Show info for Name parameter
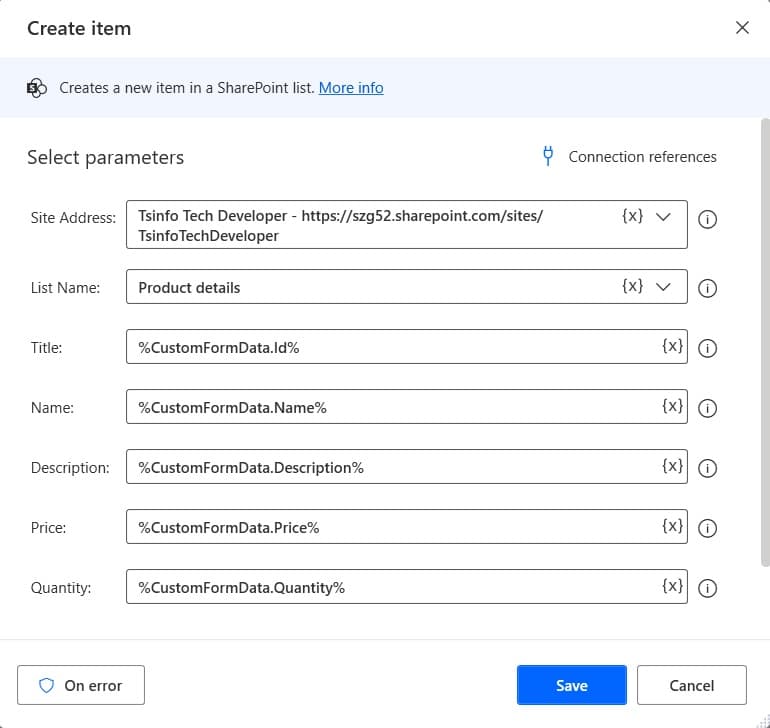770x728 pixels. pyautogui.click(x=707, y=408)
